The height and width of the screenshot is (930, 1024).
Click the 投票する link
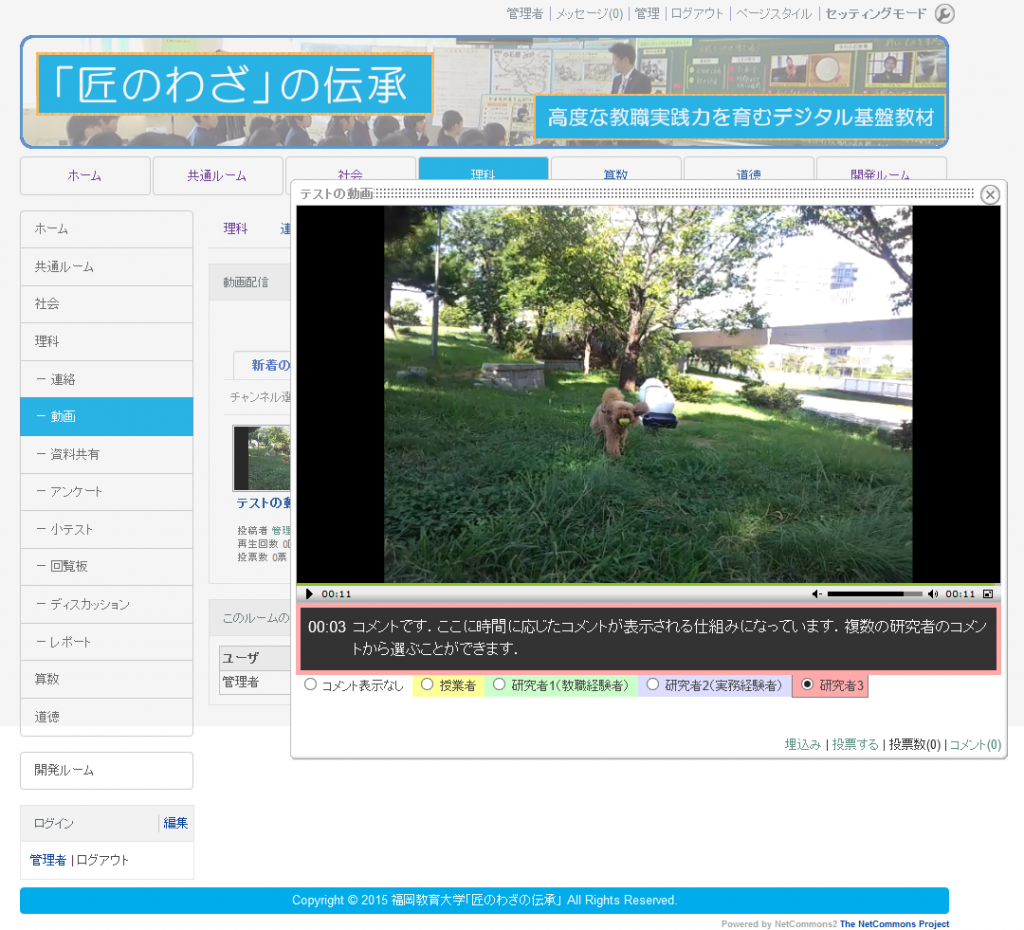click(855, 745)
